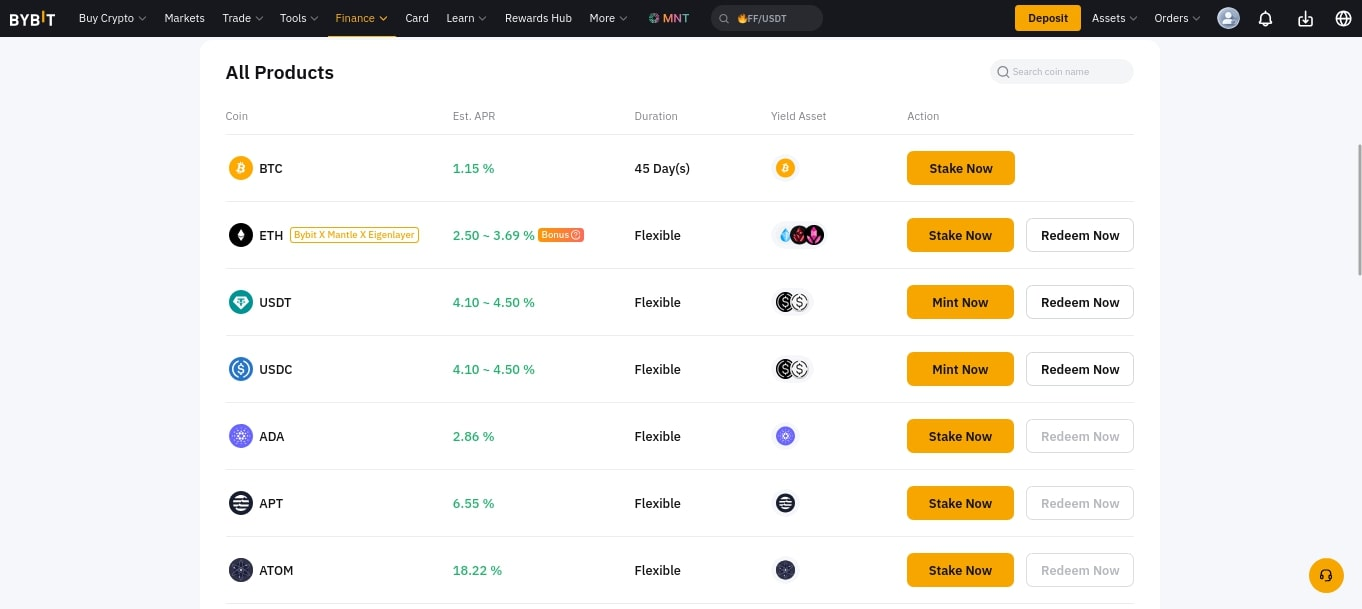Expand the Buy Crypto dropdown menu

[112, 18]
